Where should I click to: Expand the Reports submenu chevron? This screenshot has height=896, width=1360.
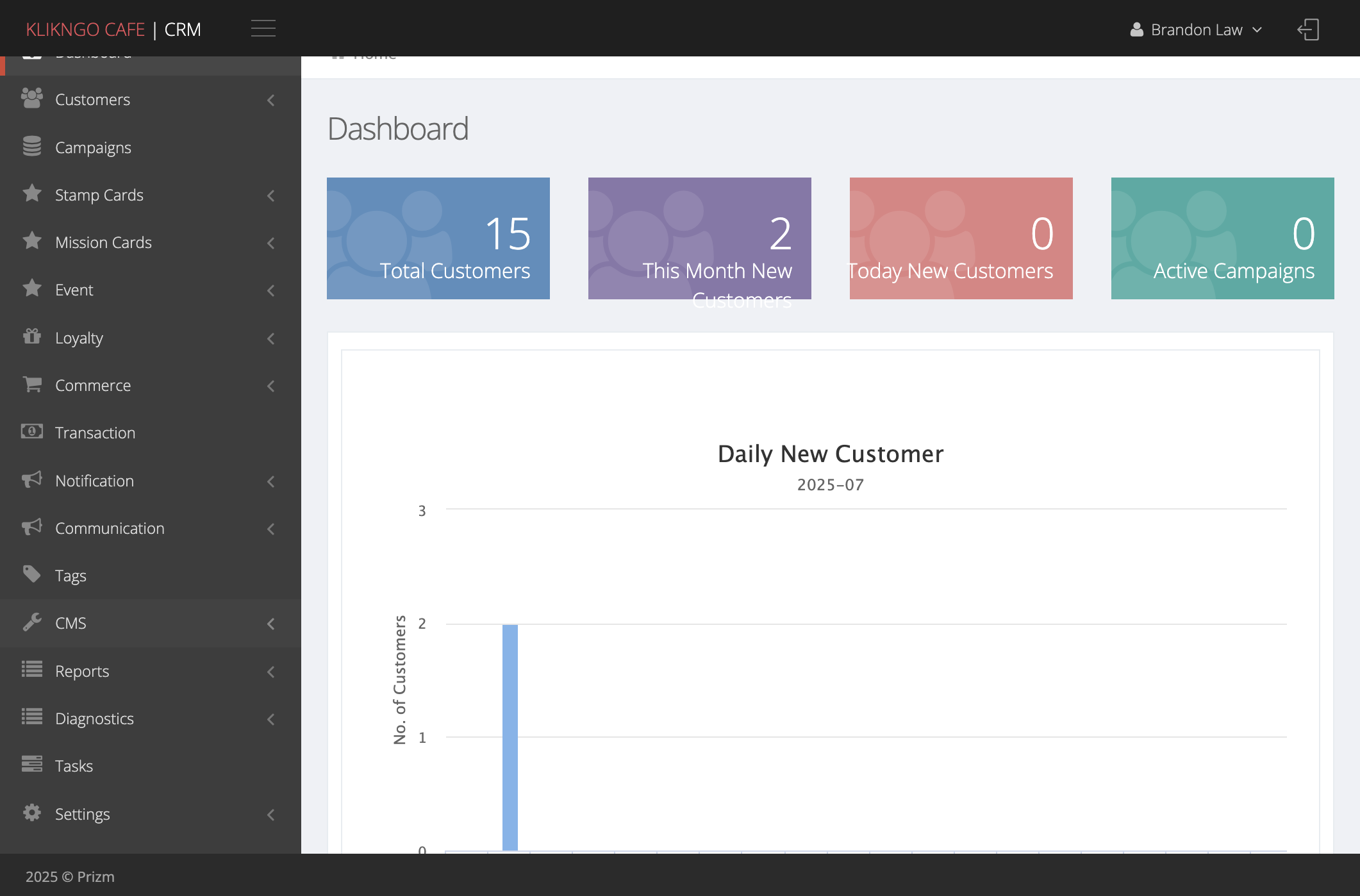[271, 672]
